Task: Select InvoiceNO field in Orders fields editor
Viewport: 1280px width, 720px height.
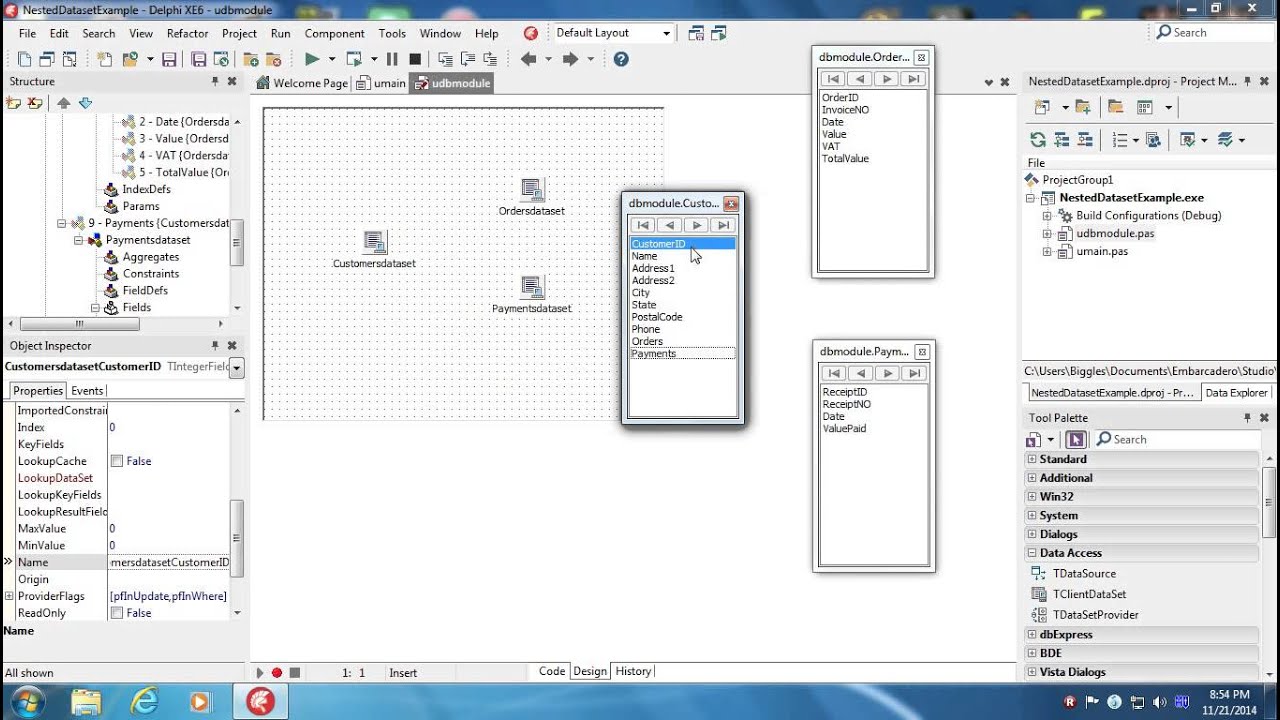Action: [x=845, y=110]
